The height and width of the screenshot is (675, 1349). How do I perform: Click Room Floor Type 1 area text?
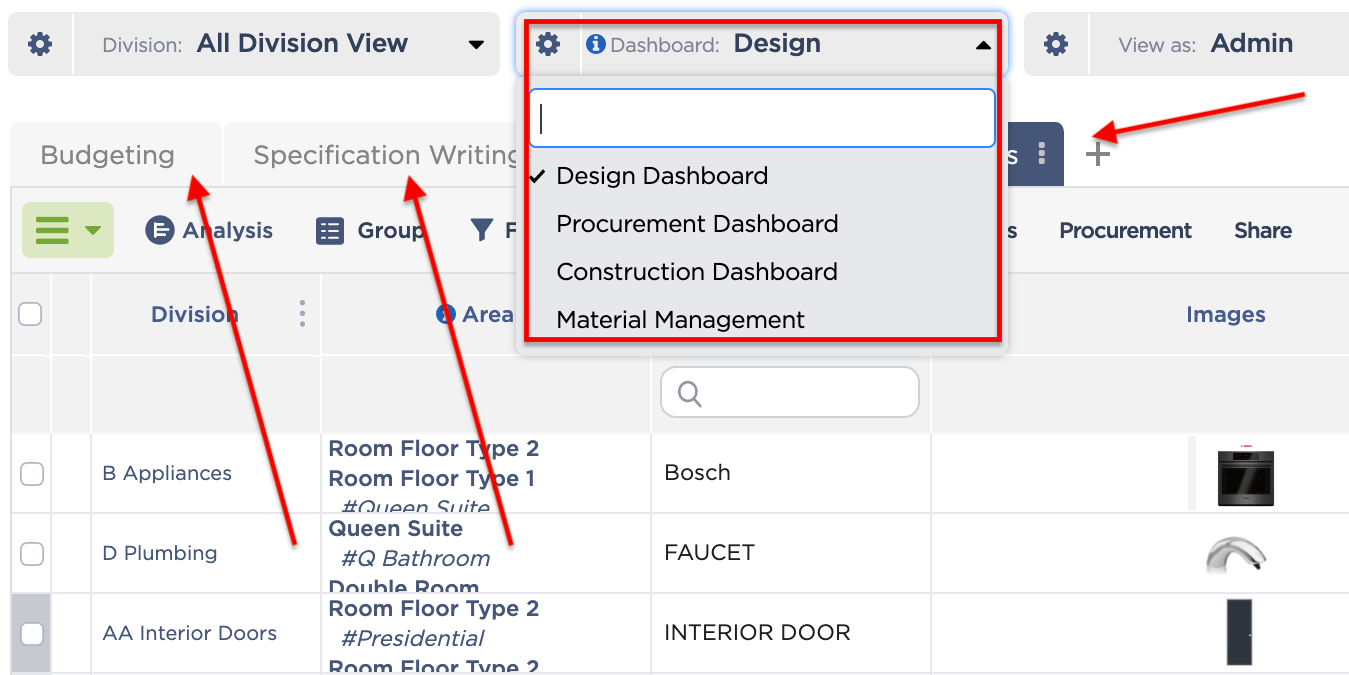(432, 478)
